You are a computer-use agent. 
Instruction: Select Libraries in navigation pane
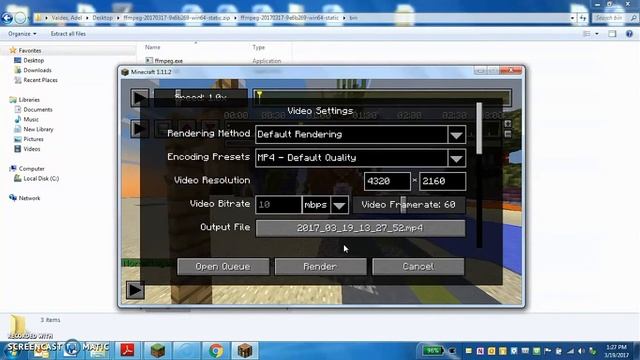[x=29, y=100]
